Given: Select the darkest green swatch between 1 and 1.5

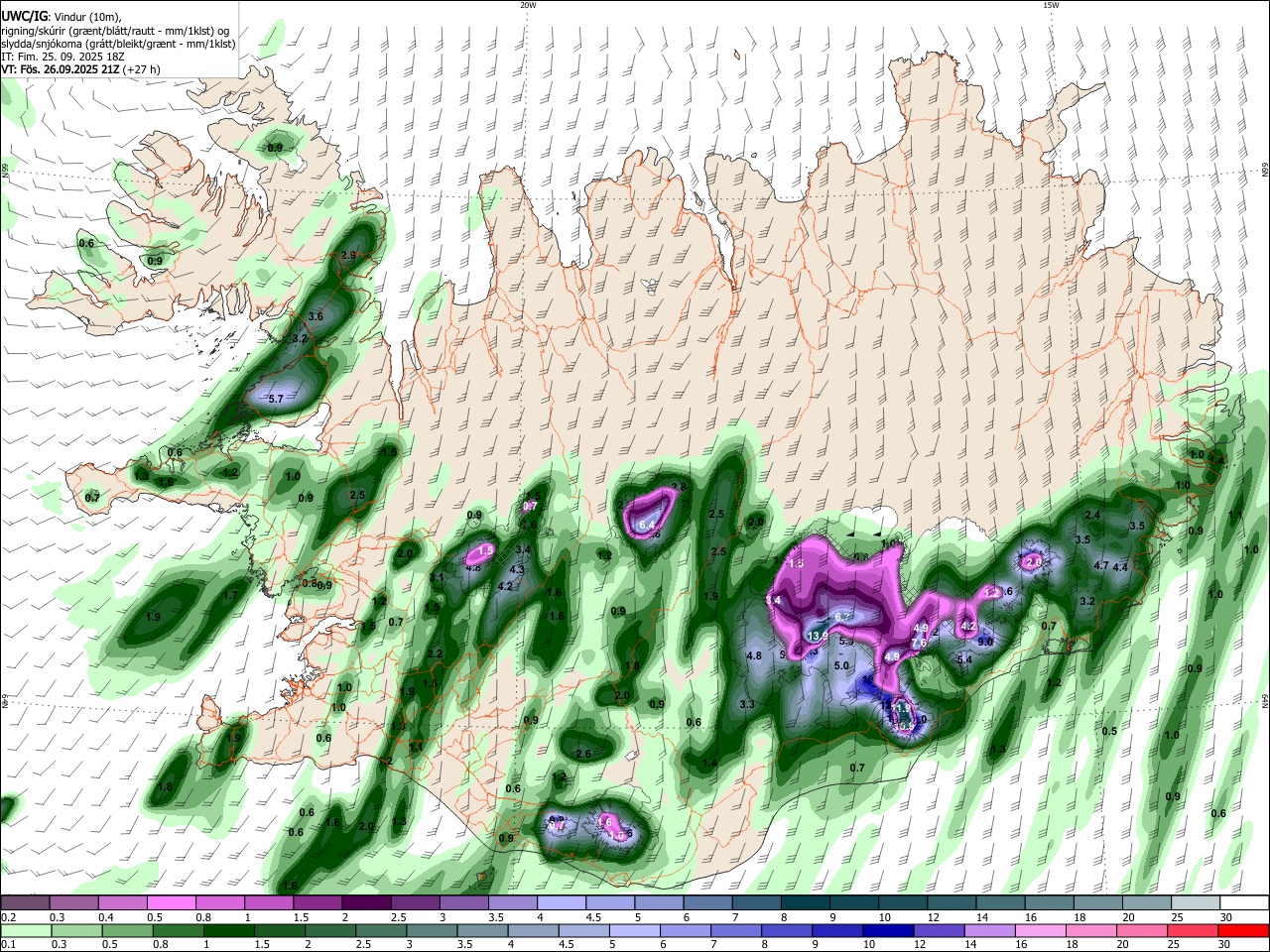Looking at the screenshot, I should [230, 930].
